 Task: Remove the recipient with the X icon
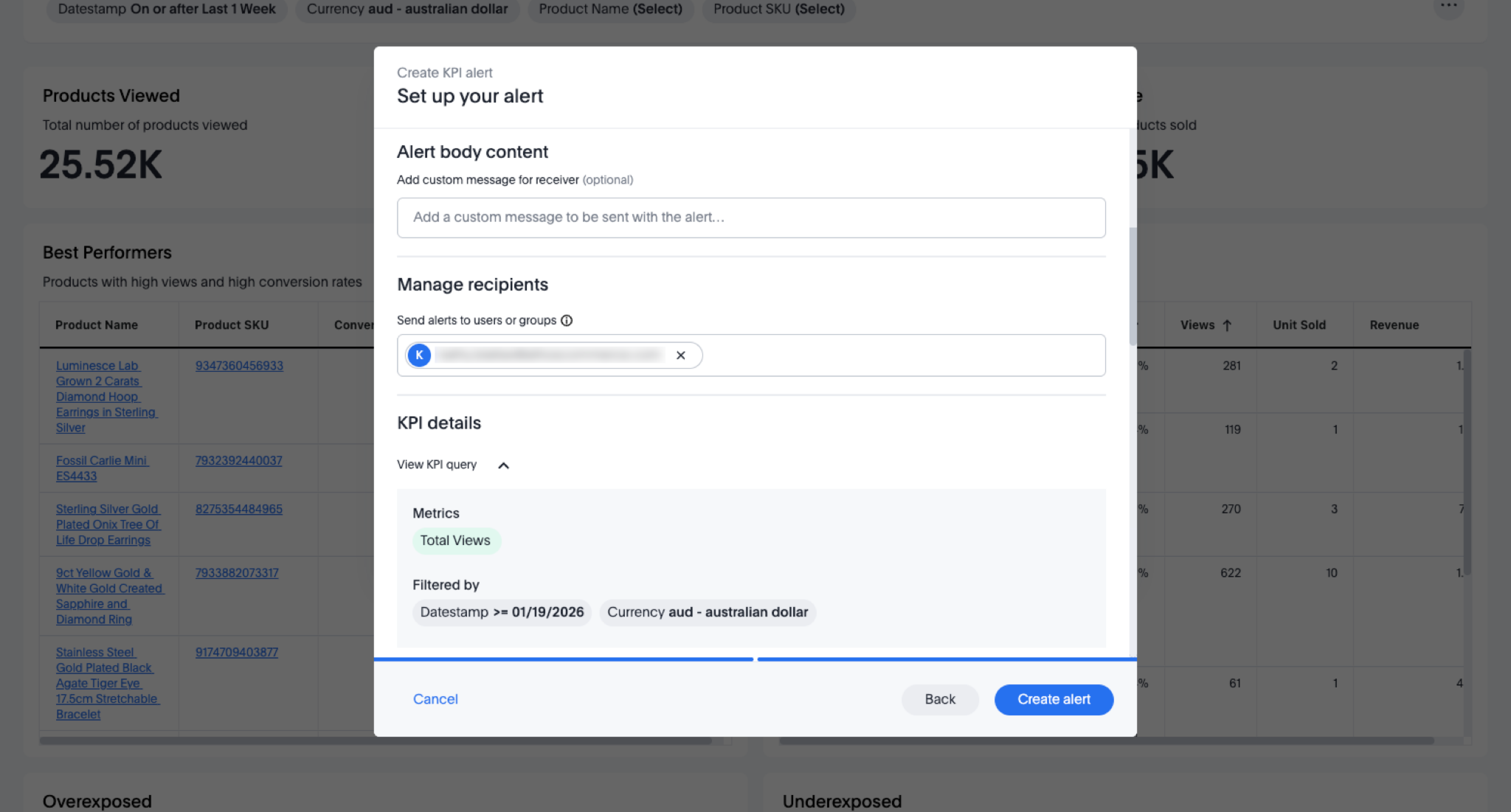(680, 355)
